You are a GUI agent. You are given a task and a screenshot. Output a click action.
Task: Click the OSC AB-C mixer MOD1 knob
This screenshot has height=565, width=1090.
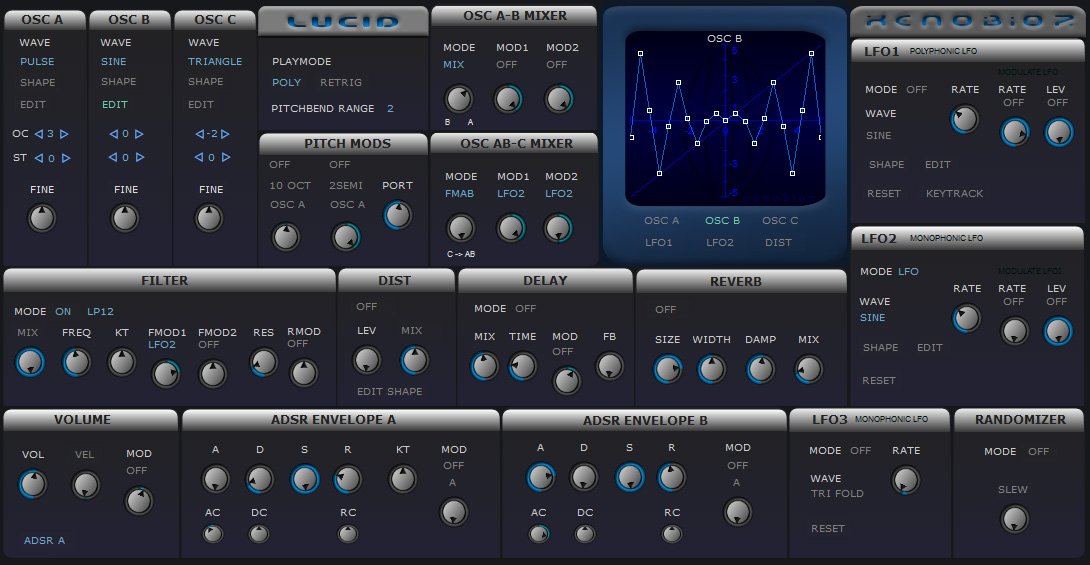click(510, 228)
